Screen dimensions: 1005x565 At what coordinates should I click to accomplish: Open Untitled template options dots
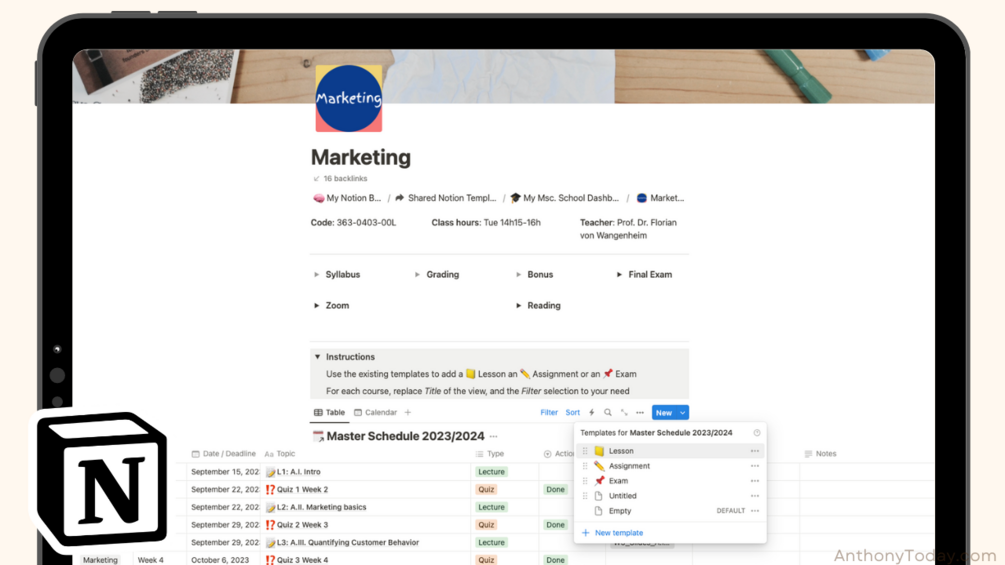click(755, 496)
